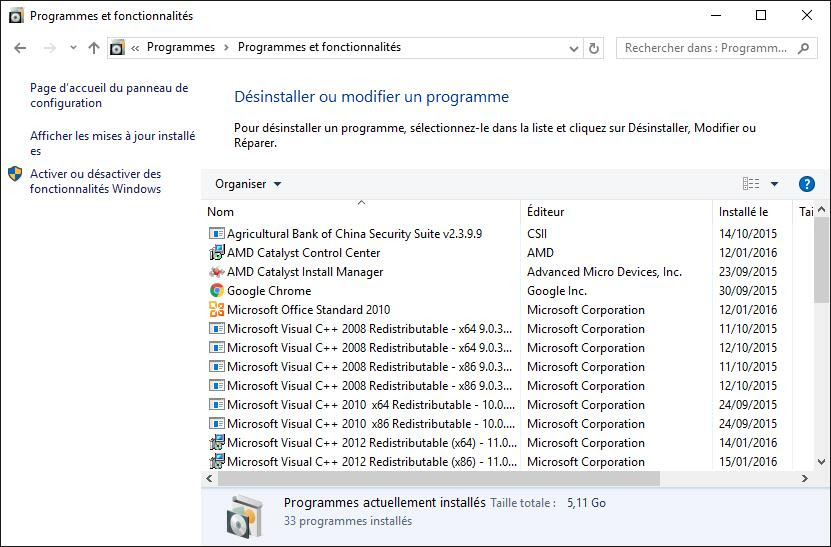Click publisher CSII cell
The width and height of the screenshot is (831, 547).
pyautogui.click(x=537, y=234)
